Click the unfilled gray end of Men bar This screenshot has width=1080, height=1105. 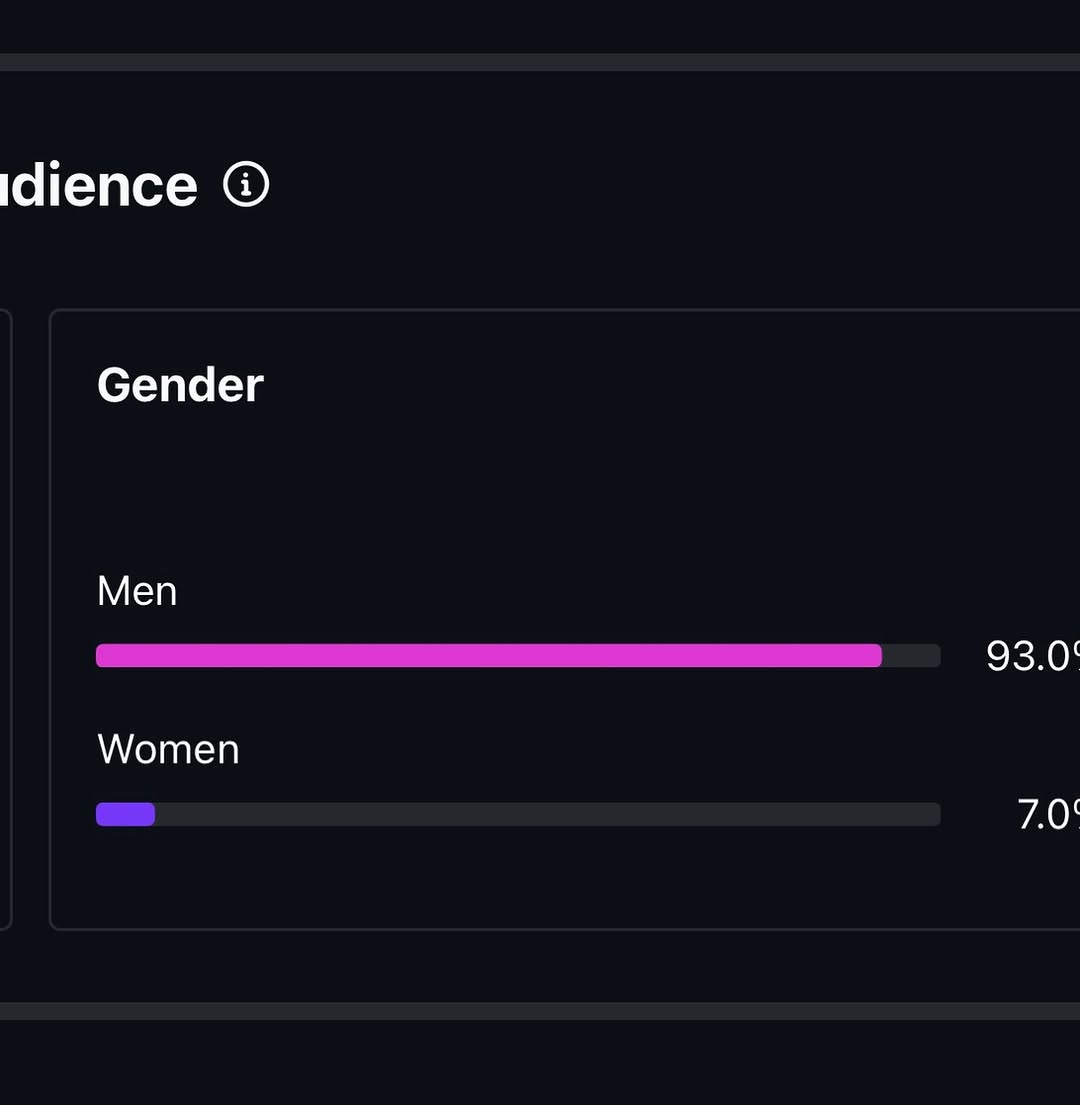[x=911, y=656]
